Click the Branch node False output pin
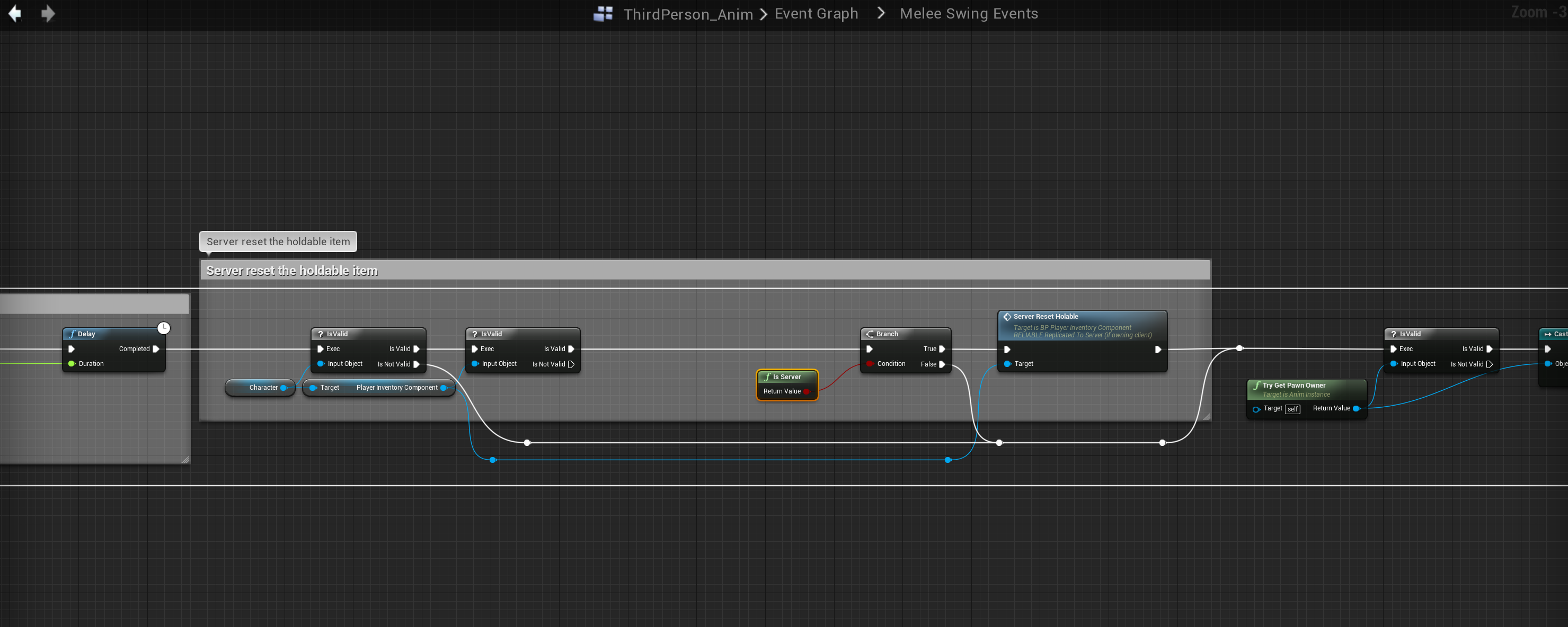Screen dimensions: 1568x627 pyautogui.click(x=942, y=364)
